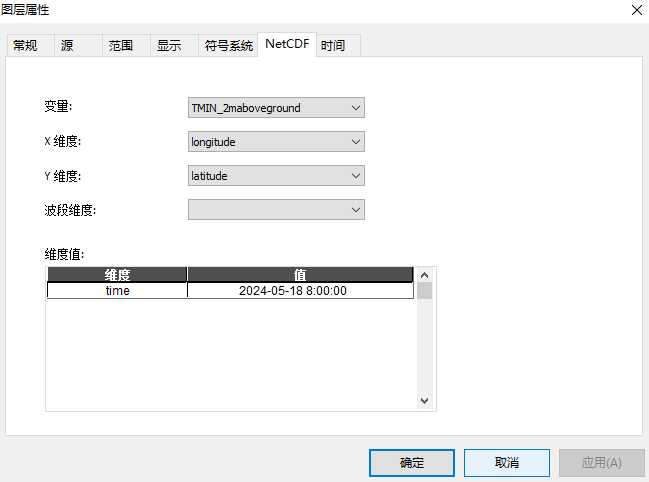Click the 维度 column header

[117, 274]
